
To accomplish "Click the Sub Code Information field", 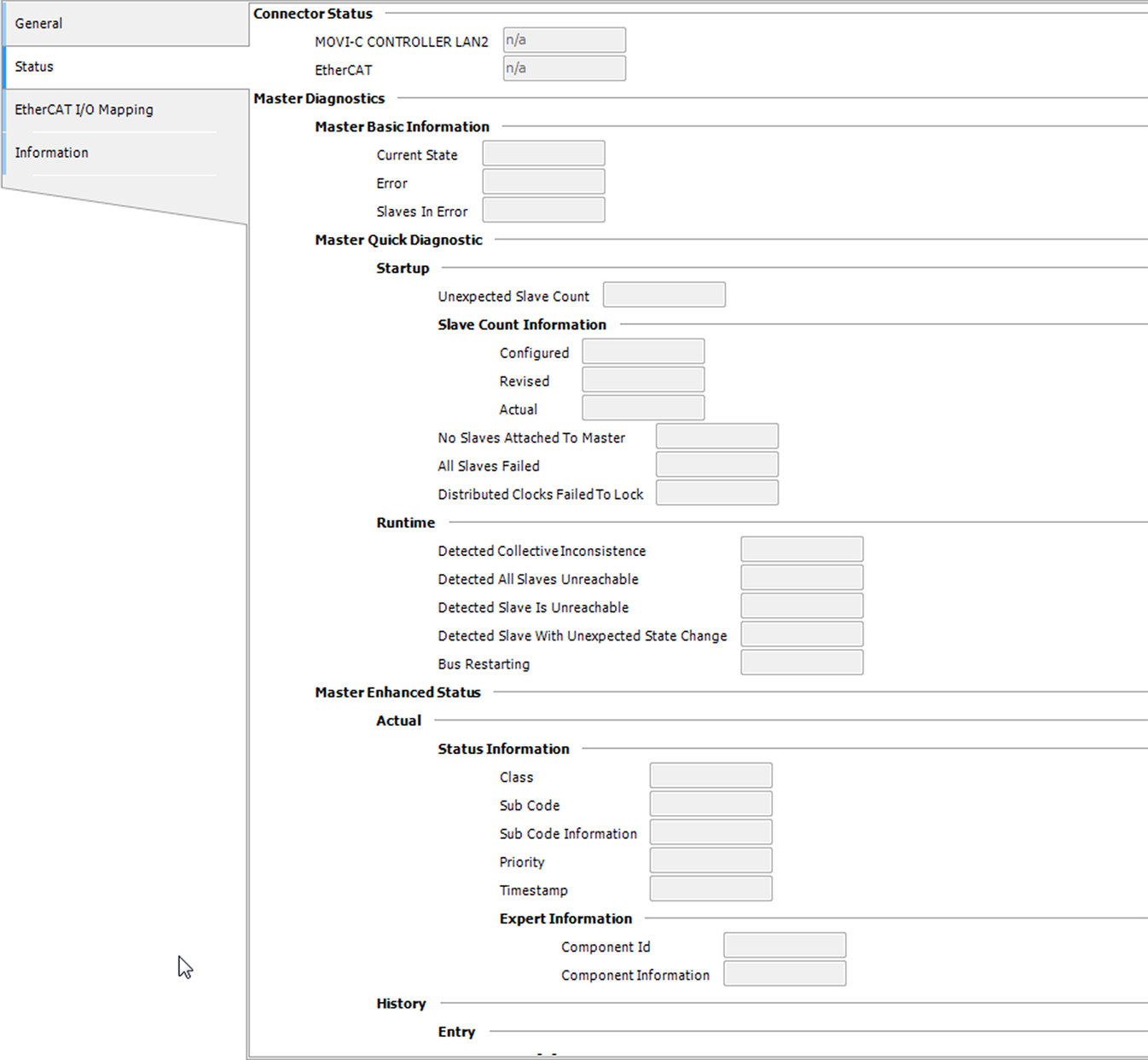I will click(x=710, y=832).
